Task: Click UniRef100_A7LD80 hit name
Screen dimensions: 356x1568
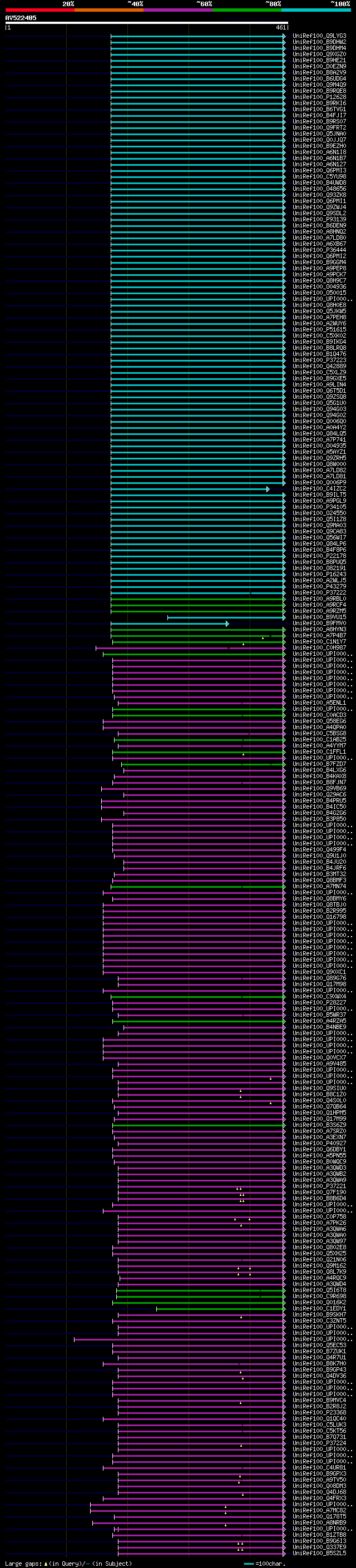Action: pos(319,238)
